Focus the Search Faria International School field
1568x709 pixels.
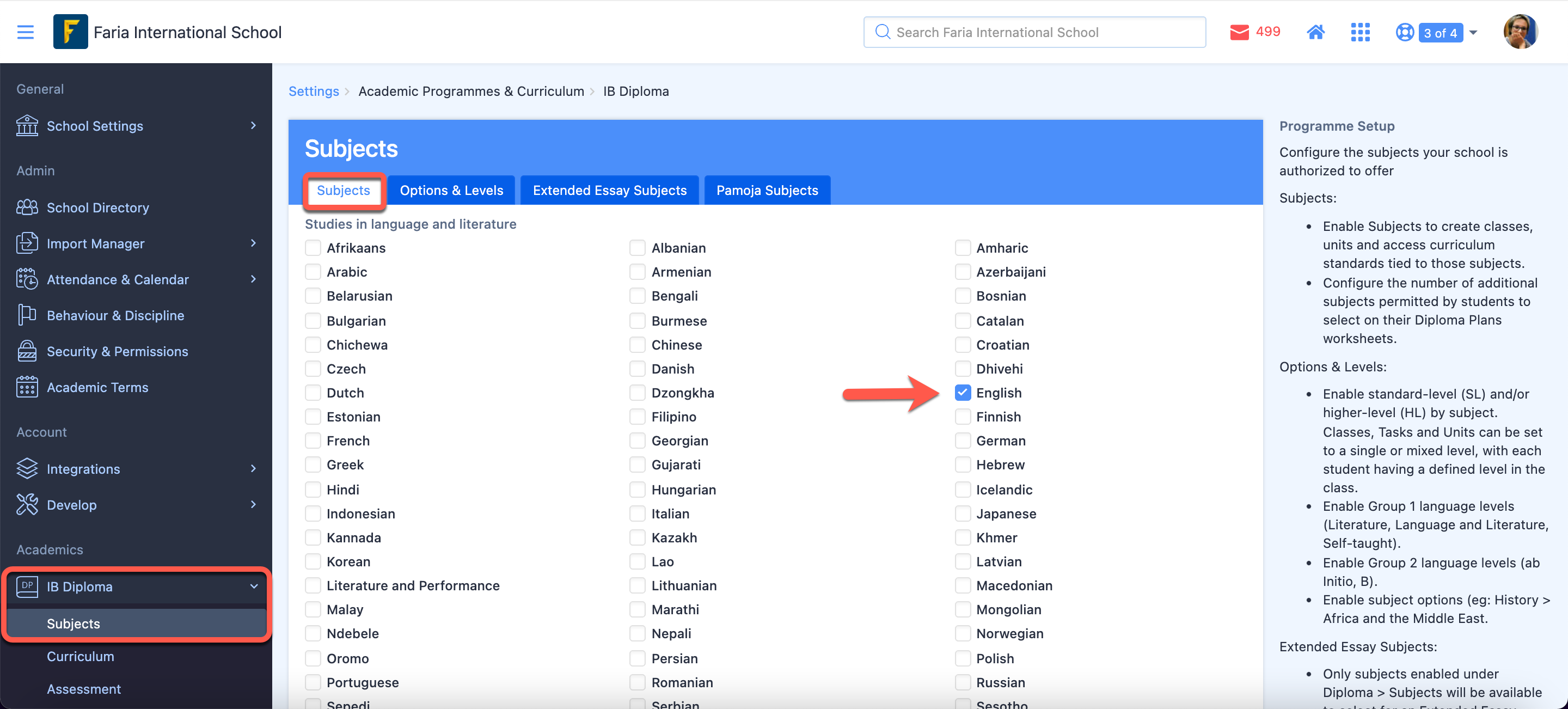1034,32
